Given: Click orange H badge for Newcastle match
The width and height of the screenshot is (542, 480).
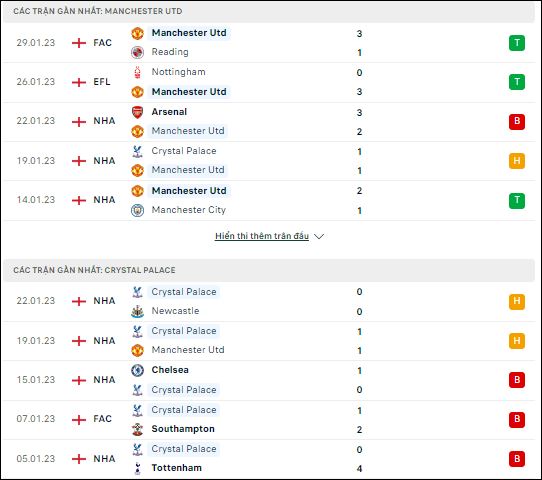Looking at the screenshot, I should click(517, 301).
